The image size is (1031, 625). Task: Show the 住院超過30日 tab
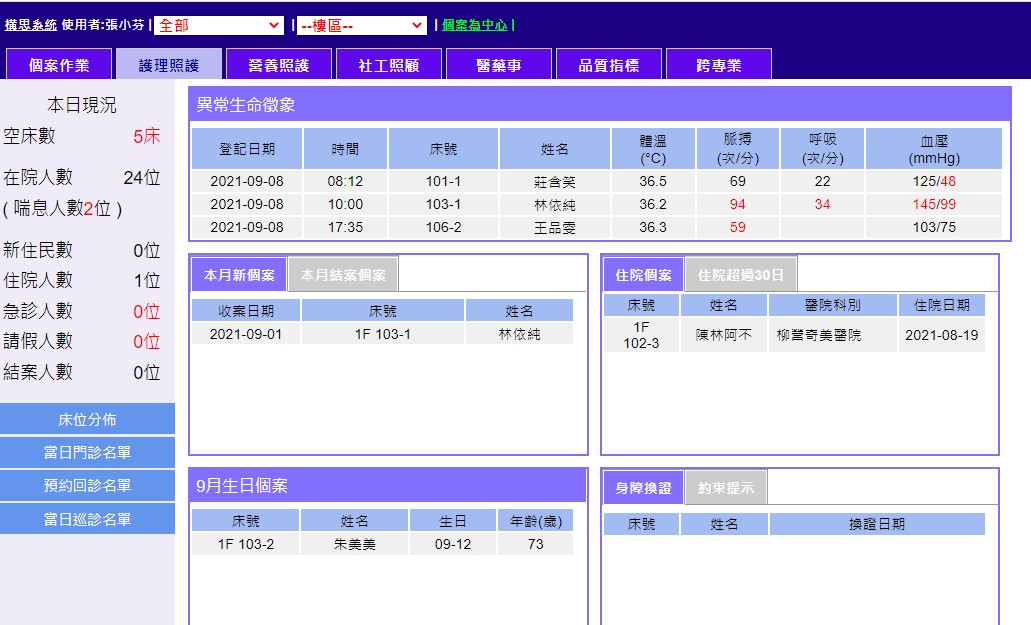point(740,275)
